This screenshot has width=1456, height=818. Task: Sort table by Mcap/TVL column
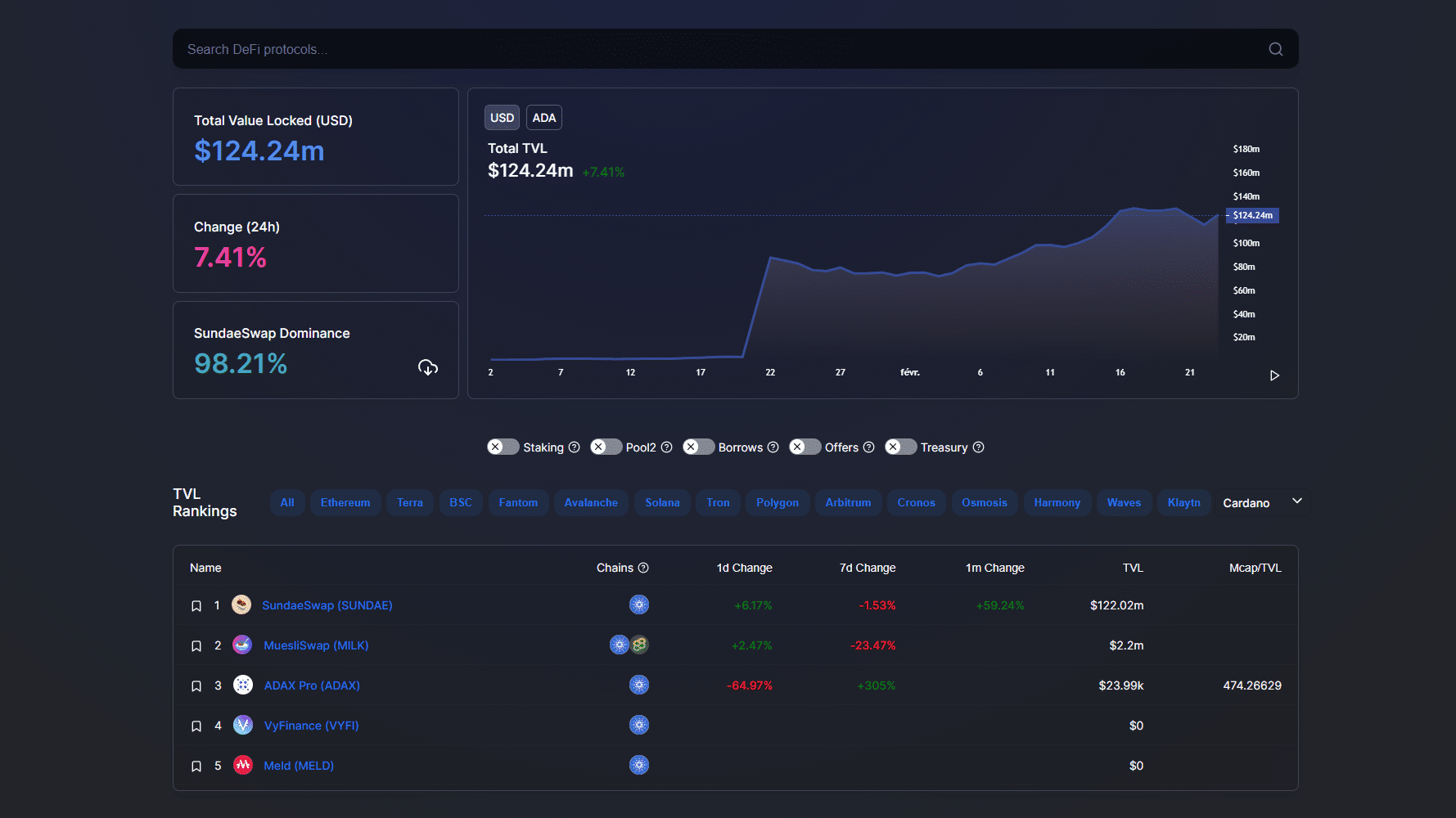(1255, 568)
